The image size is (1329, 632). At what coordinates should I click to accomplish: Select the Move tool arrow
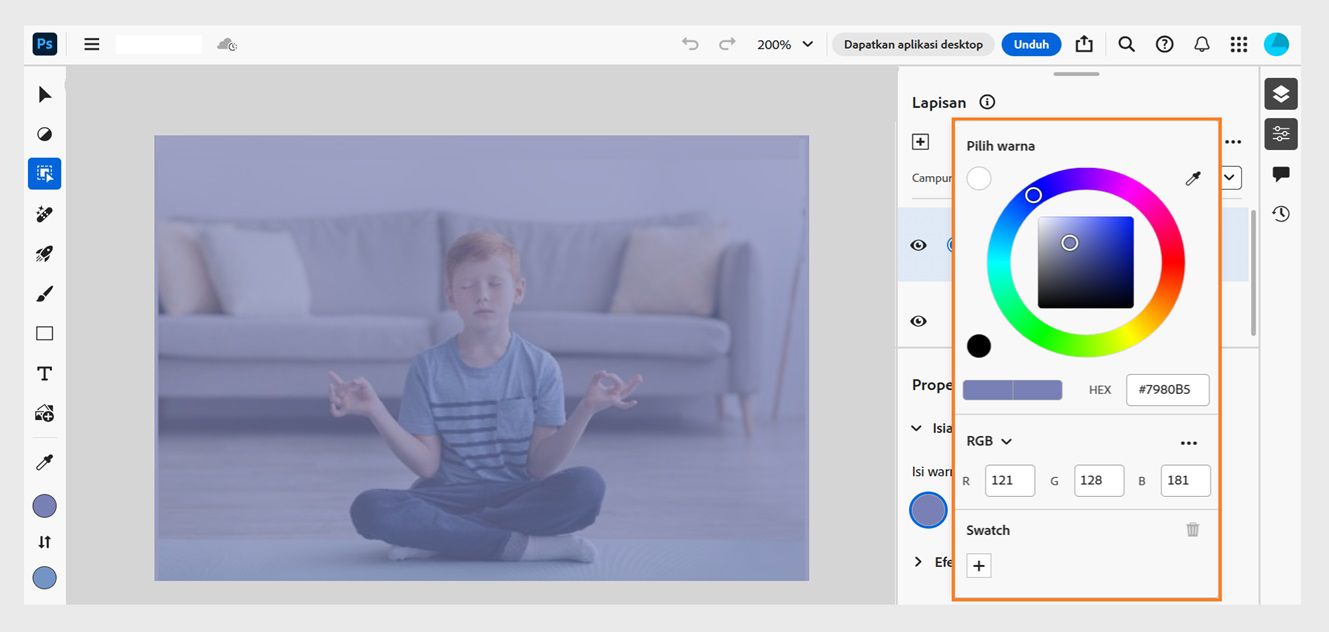click(x=44, y=95)
